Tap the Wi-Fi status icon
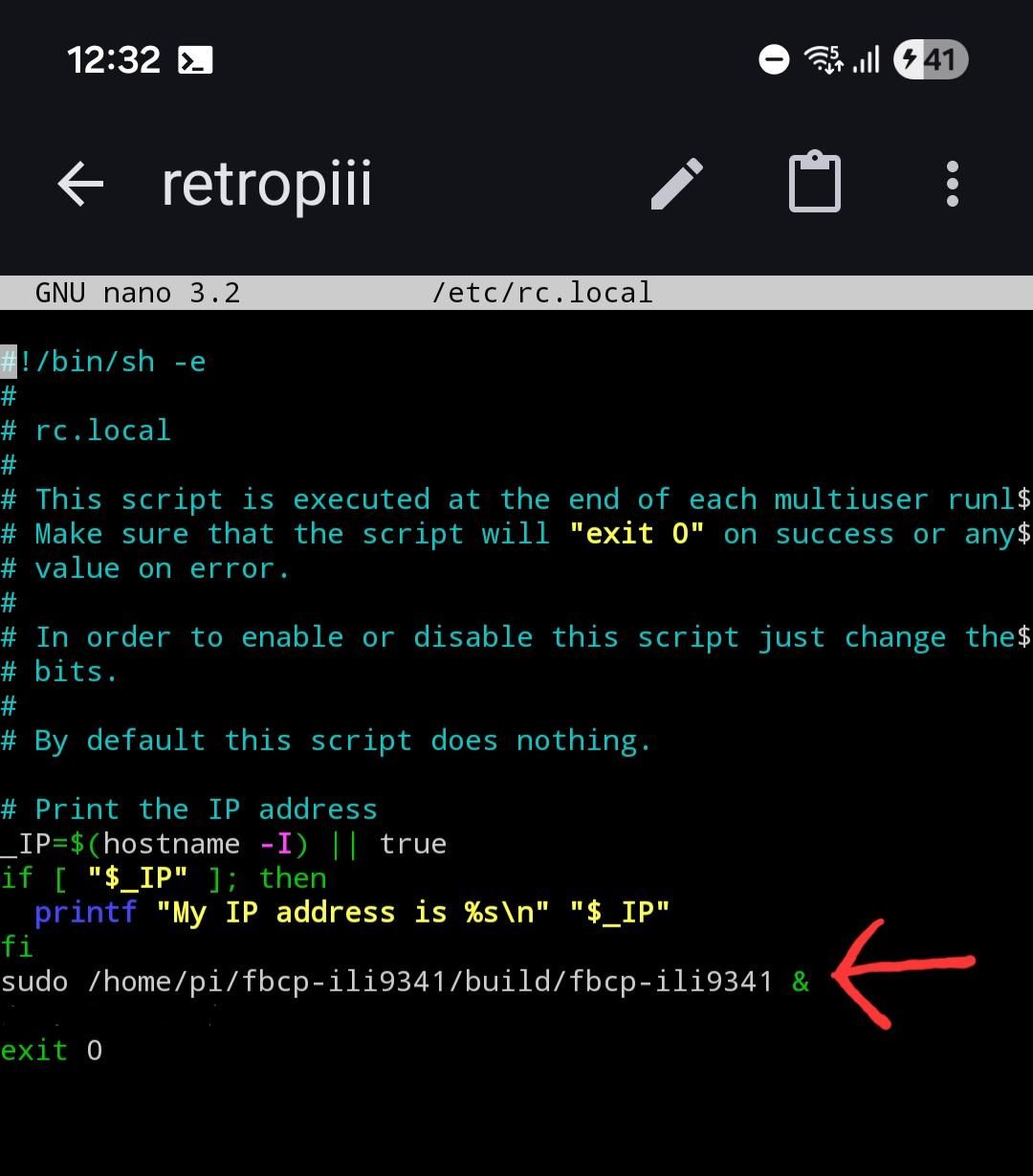The image size is (1033, 1176). tap(824, 59)
